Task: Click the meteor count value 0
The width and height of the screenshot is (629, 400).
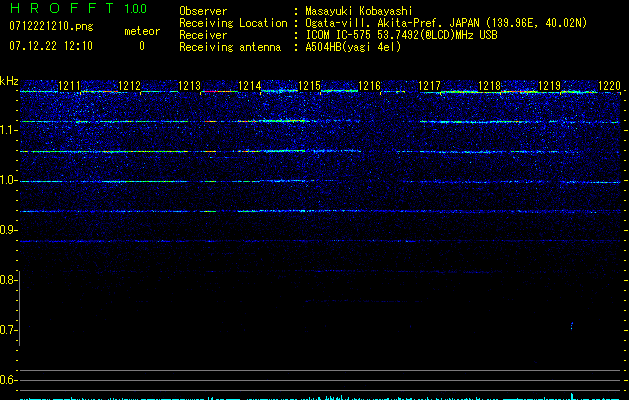Action: [142, 46]
